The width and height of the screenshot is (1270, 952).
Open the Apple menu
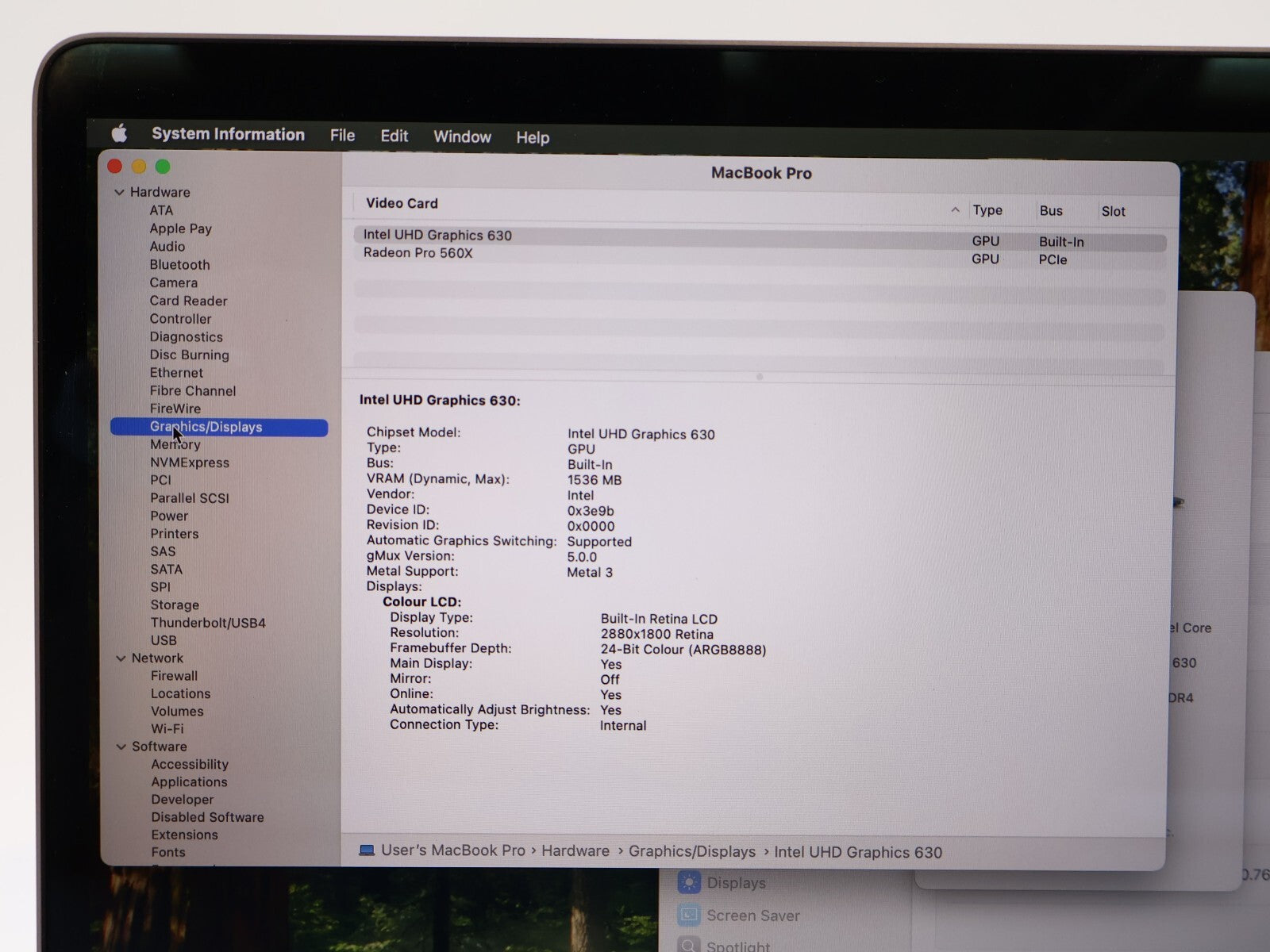[119, 133]
